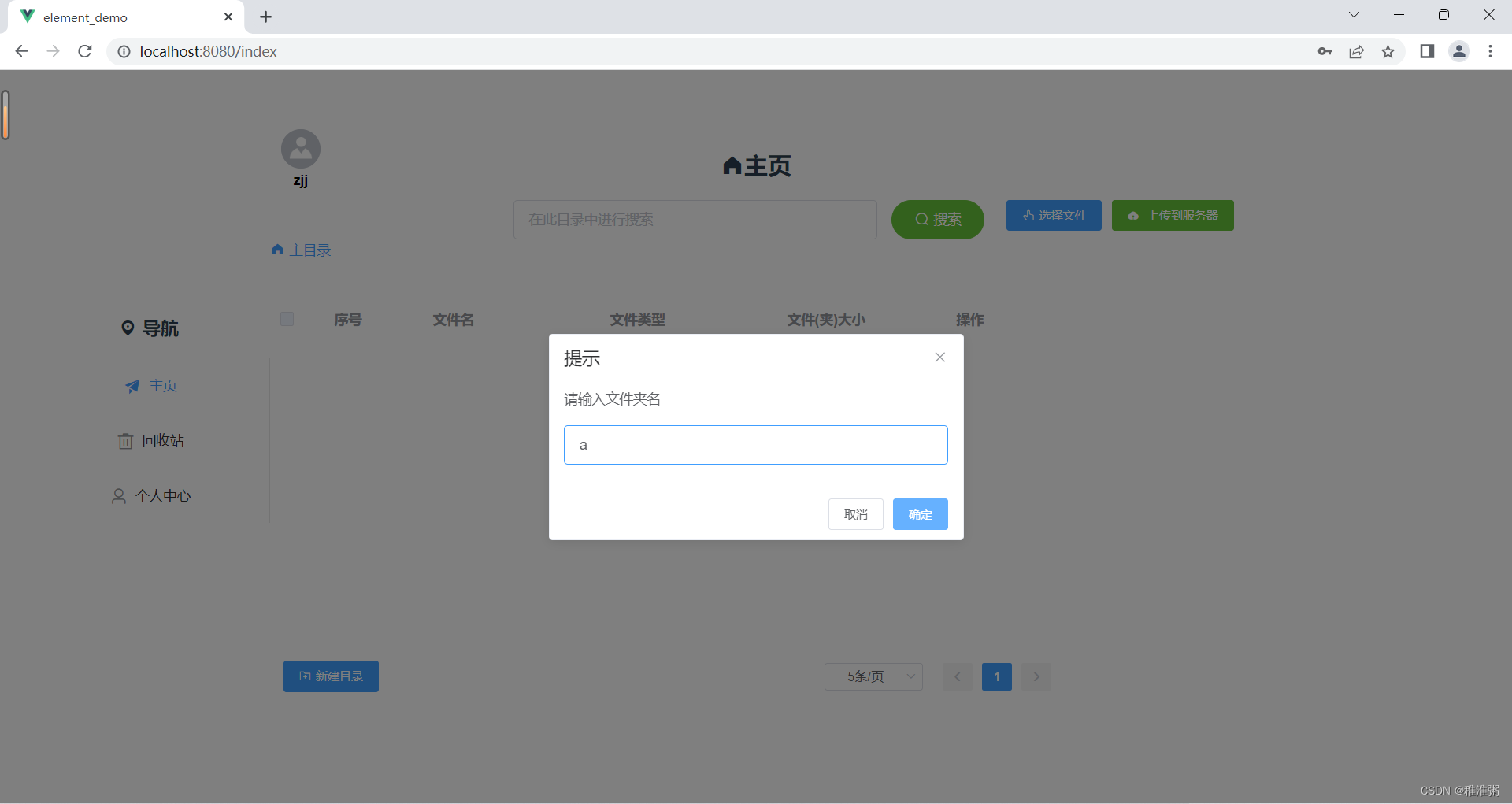The image size is (1512, 804).
Task: Click the upload icon on the 选择文件 button
Action: pyautogui.click(x=1027, y=215)
